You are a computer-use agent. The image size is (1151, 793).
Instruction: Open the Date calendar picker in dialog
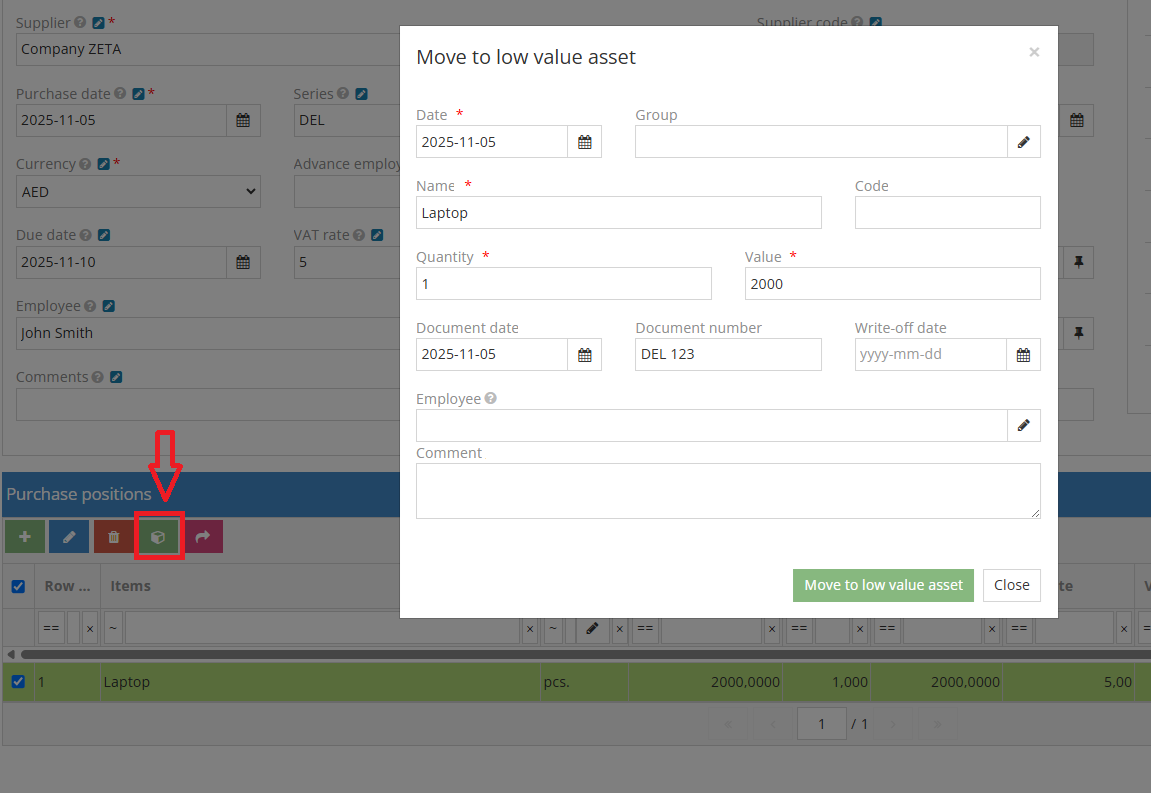(585, 142)
